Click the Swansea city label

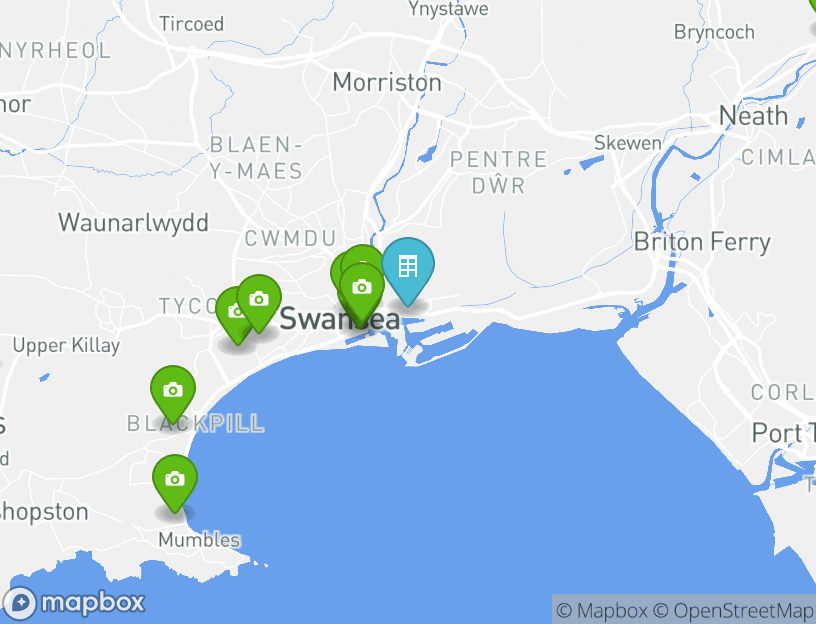340,319
